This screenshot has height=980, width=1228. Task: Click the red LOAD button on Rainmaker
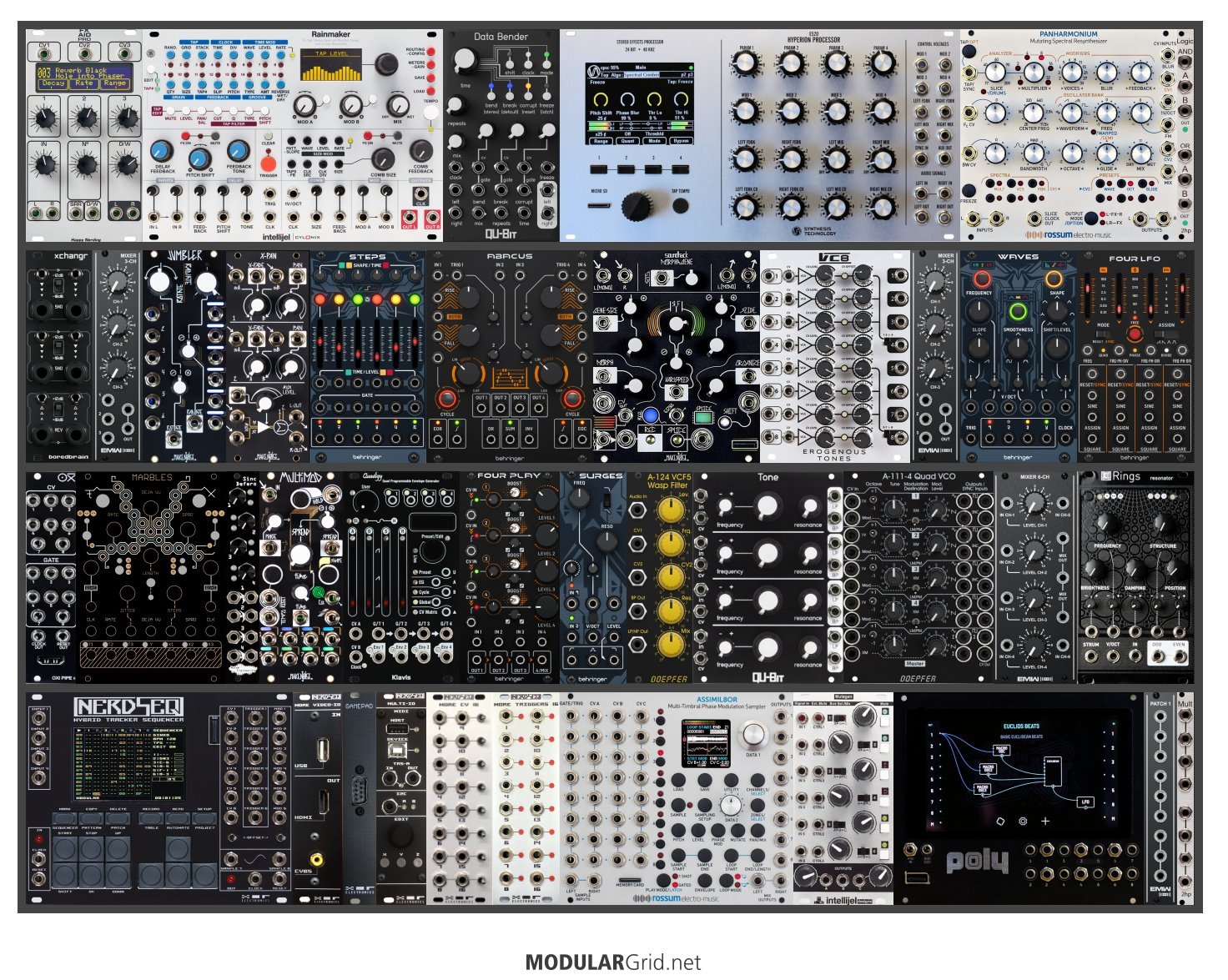point(432,91)
